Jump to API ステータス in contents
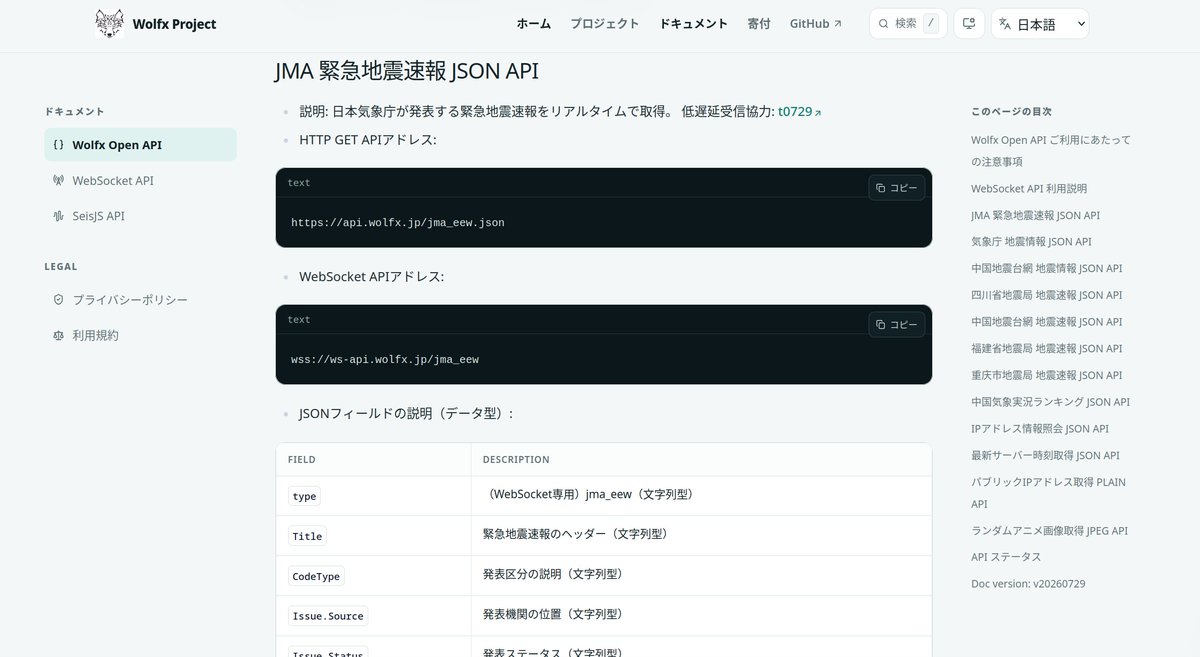Image resolution: width=1200 pixels, height=657 pixels. click(1006, 557)
